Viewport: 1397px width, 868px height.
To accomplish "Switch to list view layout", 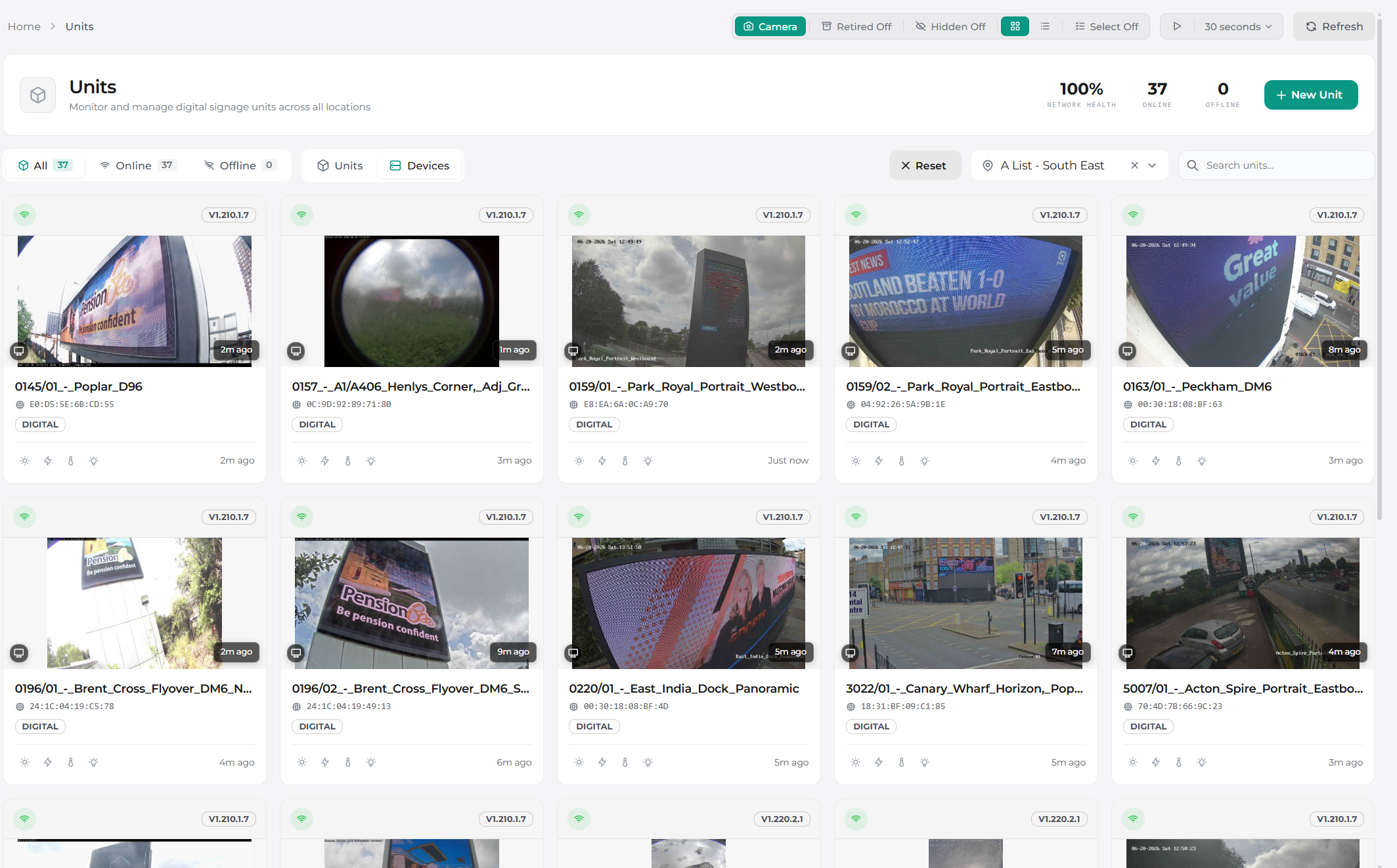I will coord(1045,26).
